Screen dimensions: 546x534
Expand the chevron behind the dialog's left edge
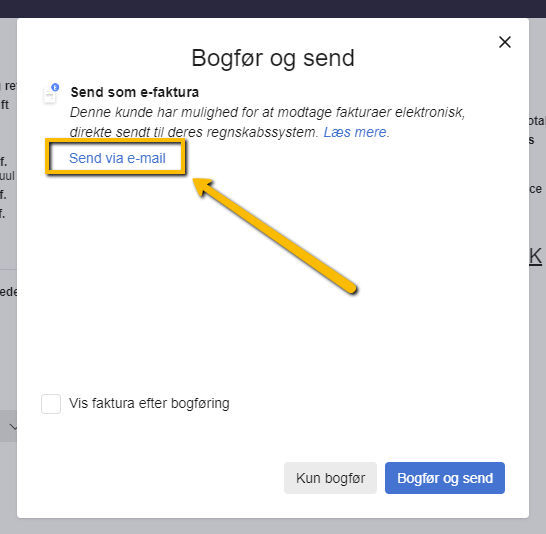[x=13, y=426]
